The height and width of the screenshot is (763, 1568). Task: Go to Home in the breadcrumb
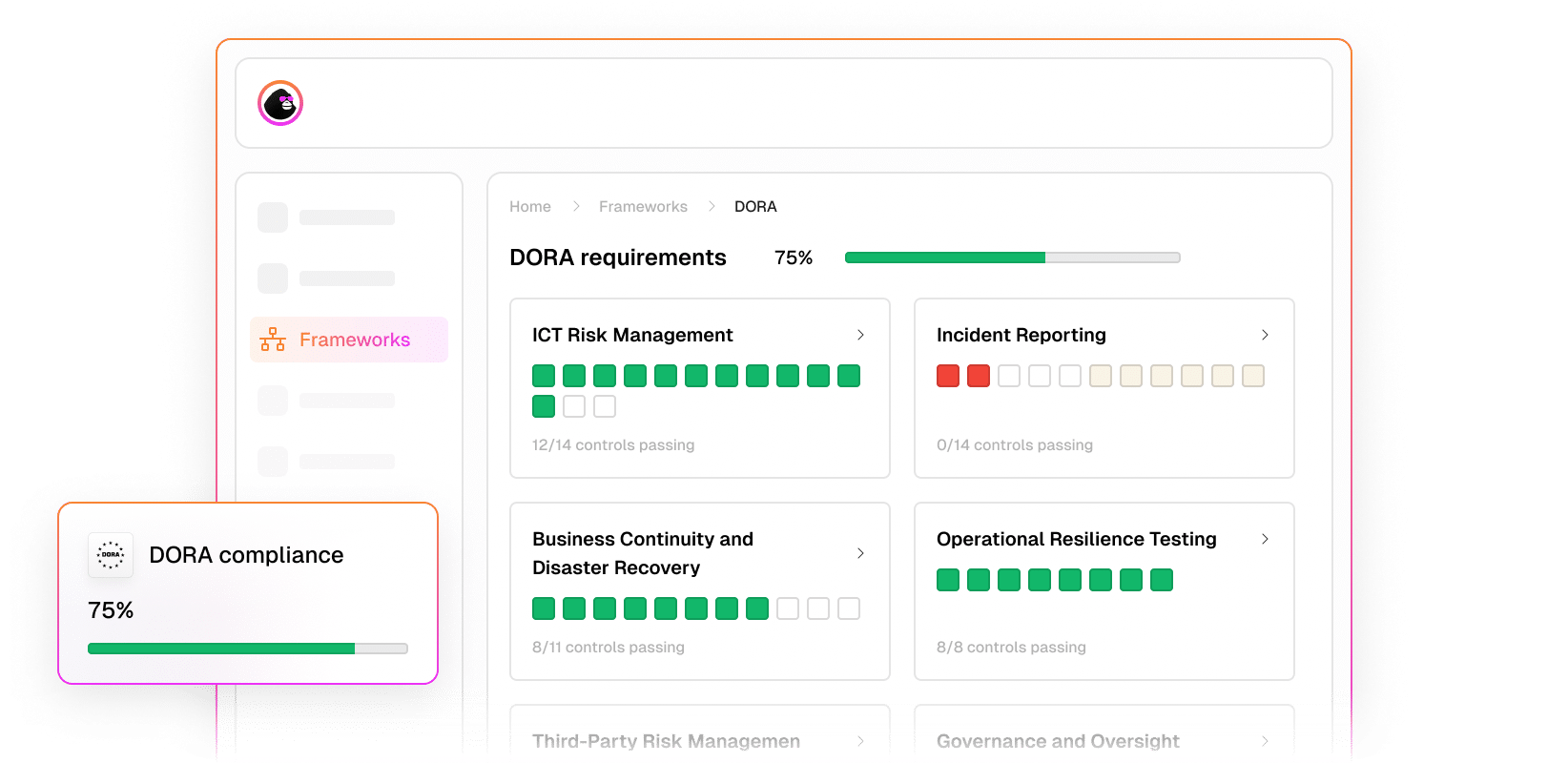tap(530, 206)
